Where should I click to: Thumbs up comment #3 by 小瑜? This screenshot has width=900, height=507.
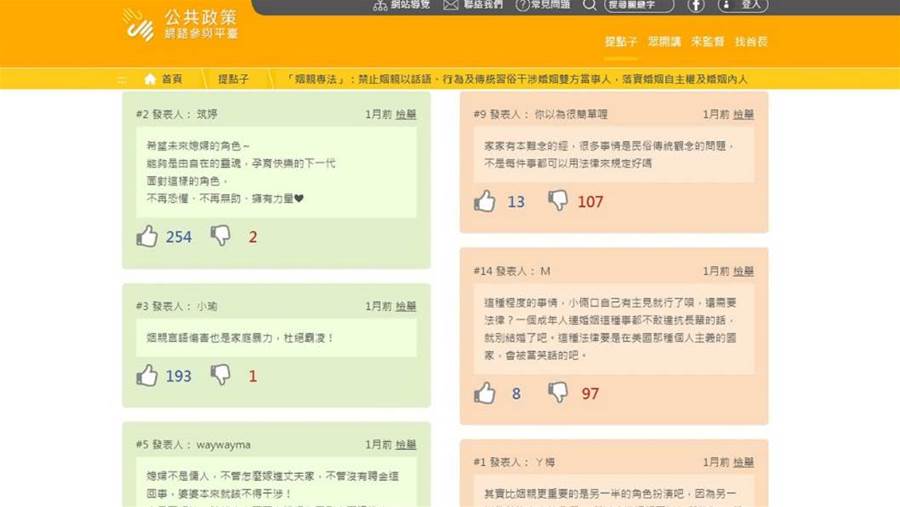coord(147,375)
